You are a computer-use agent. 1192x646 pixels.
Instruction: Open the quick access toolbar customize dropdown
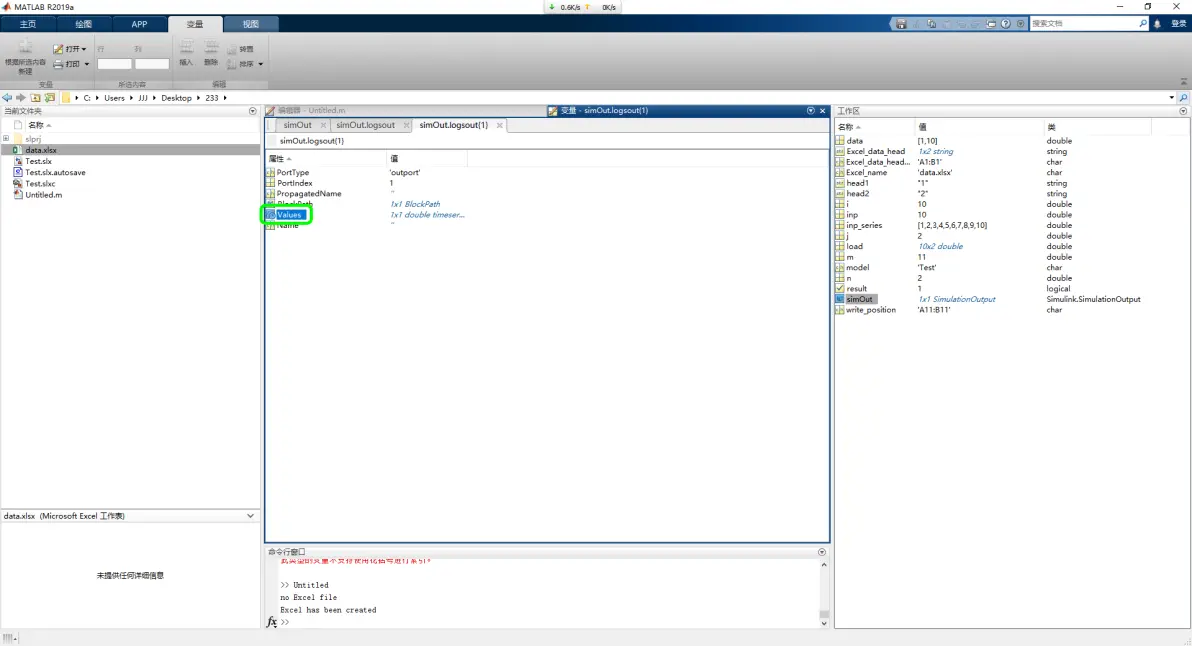coord(1021,24)
